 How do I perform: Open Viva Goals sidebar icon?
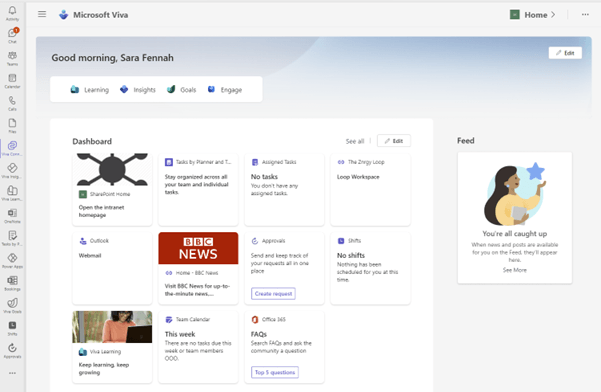click(x=12, y=305)
